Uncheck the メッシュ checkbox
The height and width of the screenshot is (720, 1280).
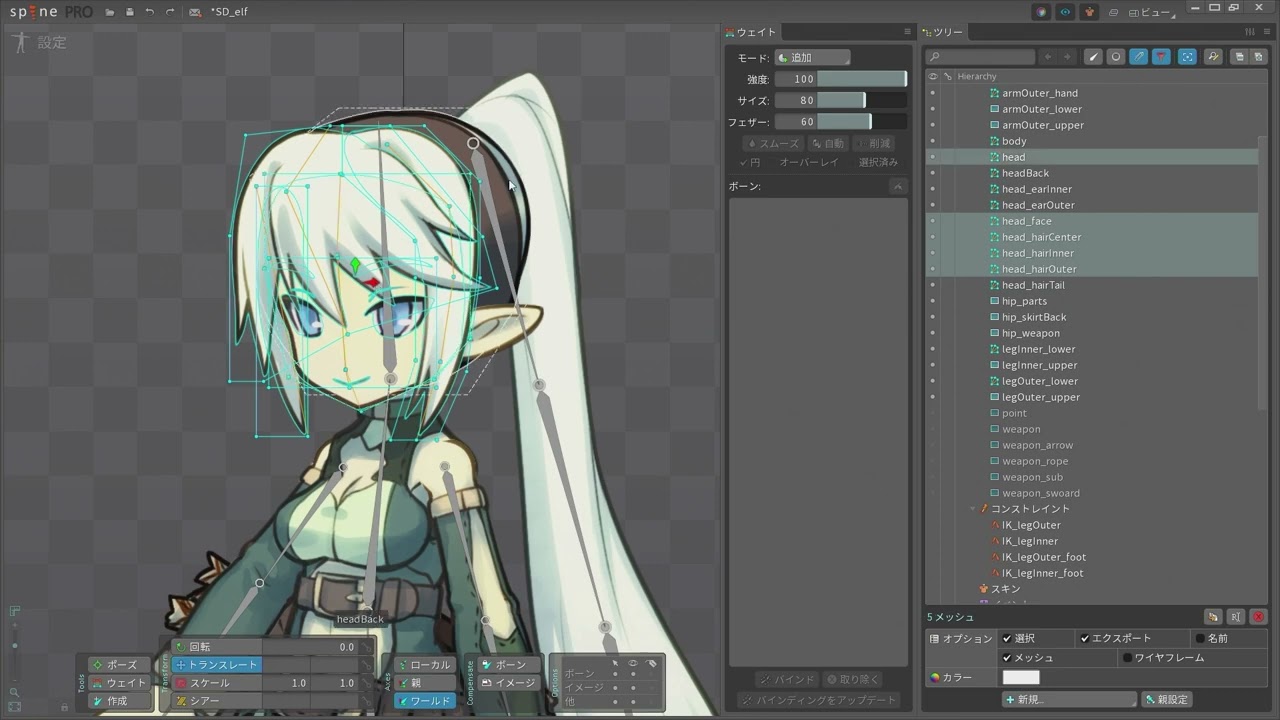click(1007, 658)
